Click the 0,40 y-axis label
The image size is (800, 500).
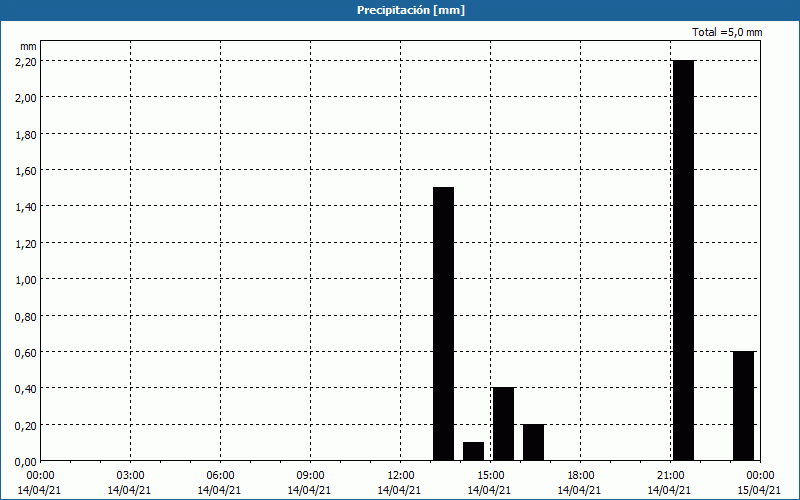26,389
